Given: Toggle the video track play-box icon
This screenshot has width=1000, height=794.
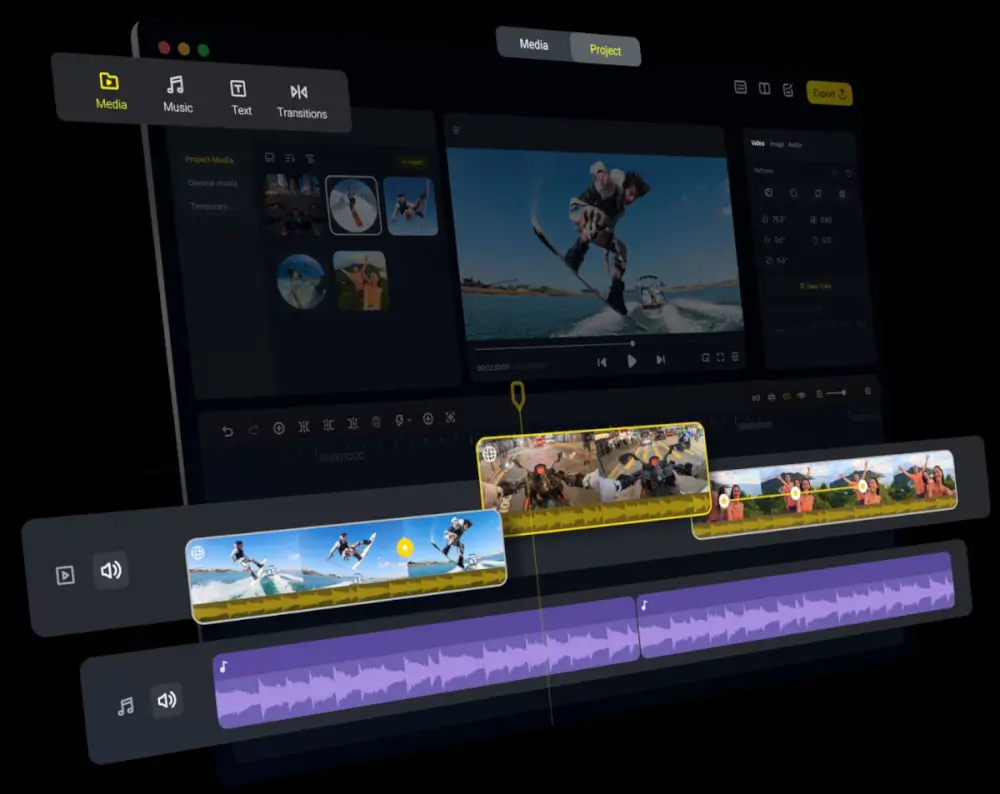Looking at the screenshot, I should pyautogui.click(x=65, y=575).
